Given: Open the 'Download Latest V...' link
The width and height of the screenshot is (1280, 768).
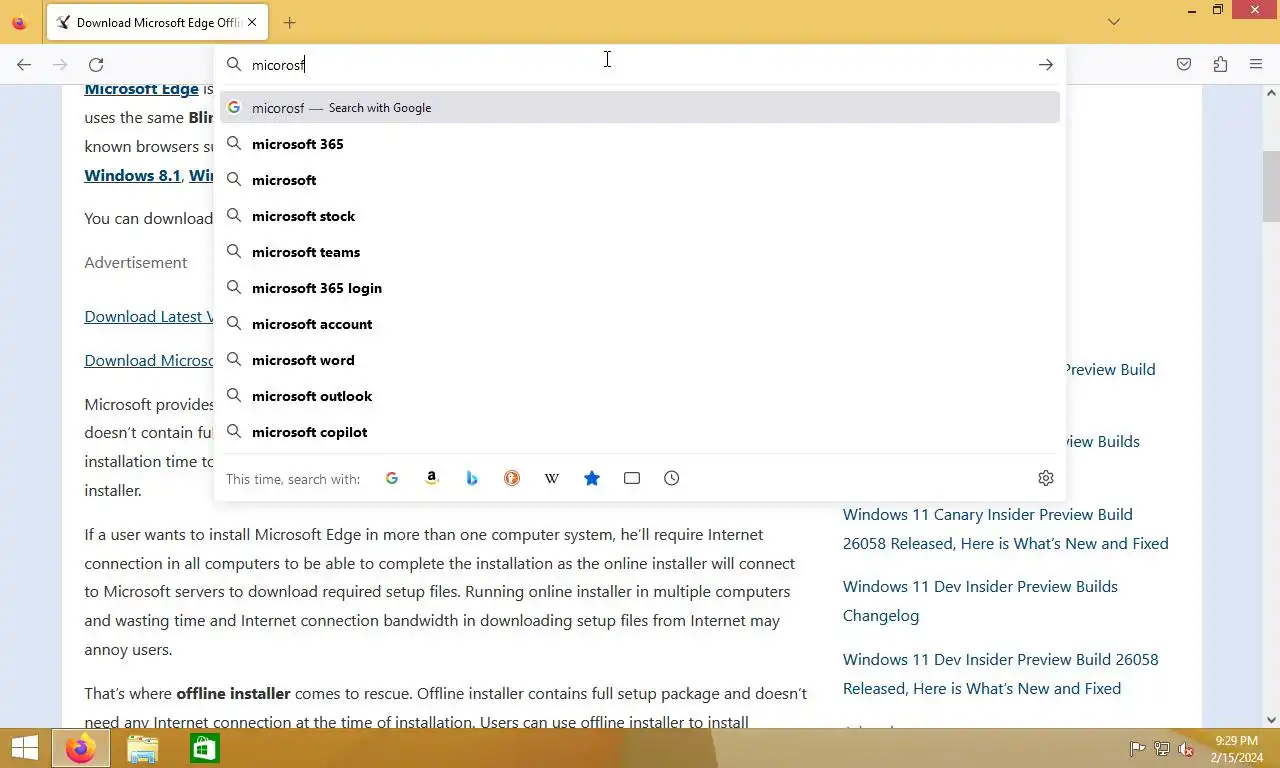Looking at the screenshot, I should click(x=149, y=316).
